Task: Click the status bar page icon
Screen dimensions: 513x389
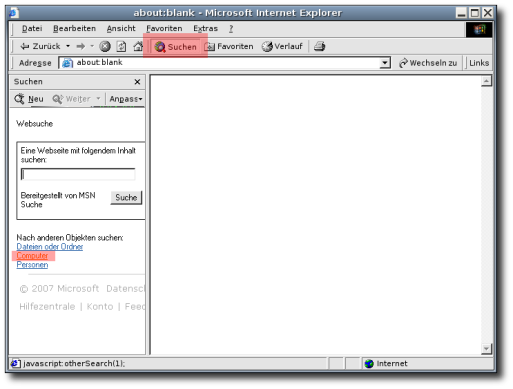Action: 15,363
